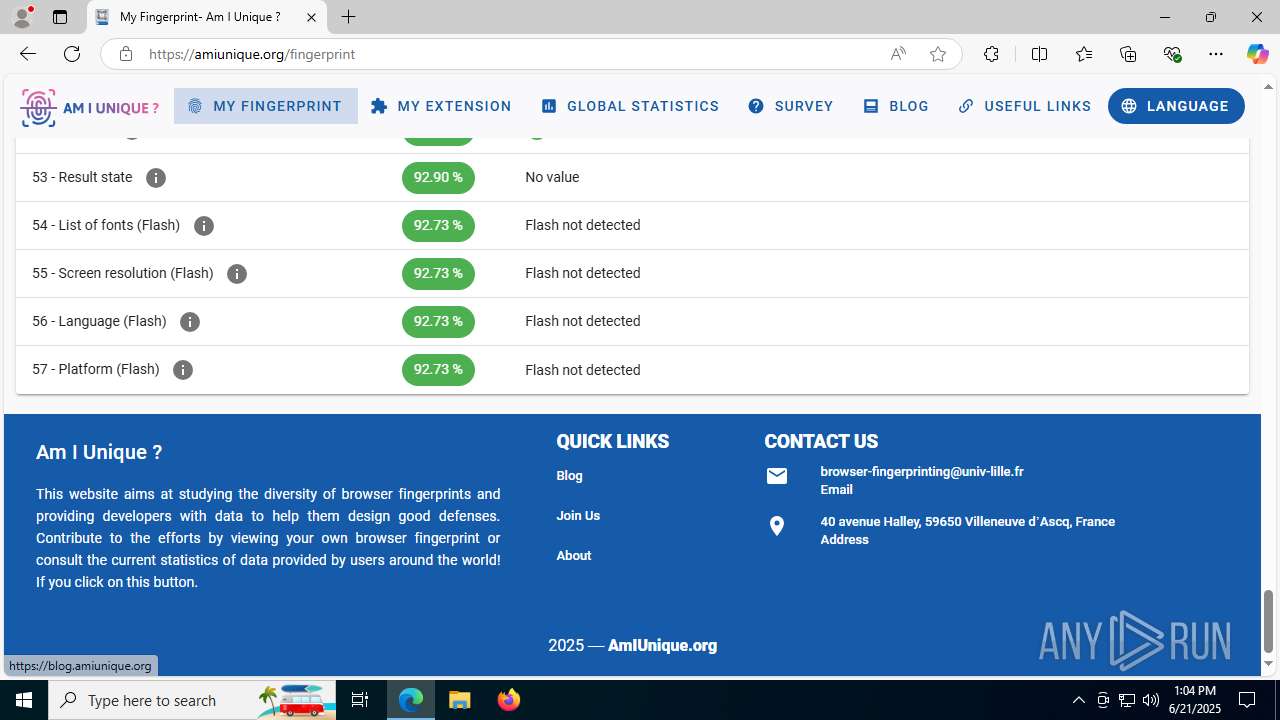
Task: Add a new browser tab
Action: point(348,17)
